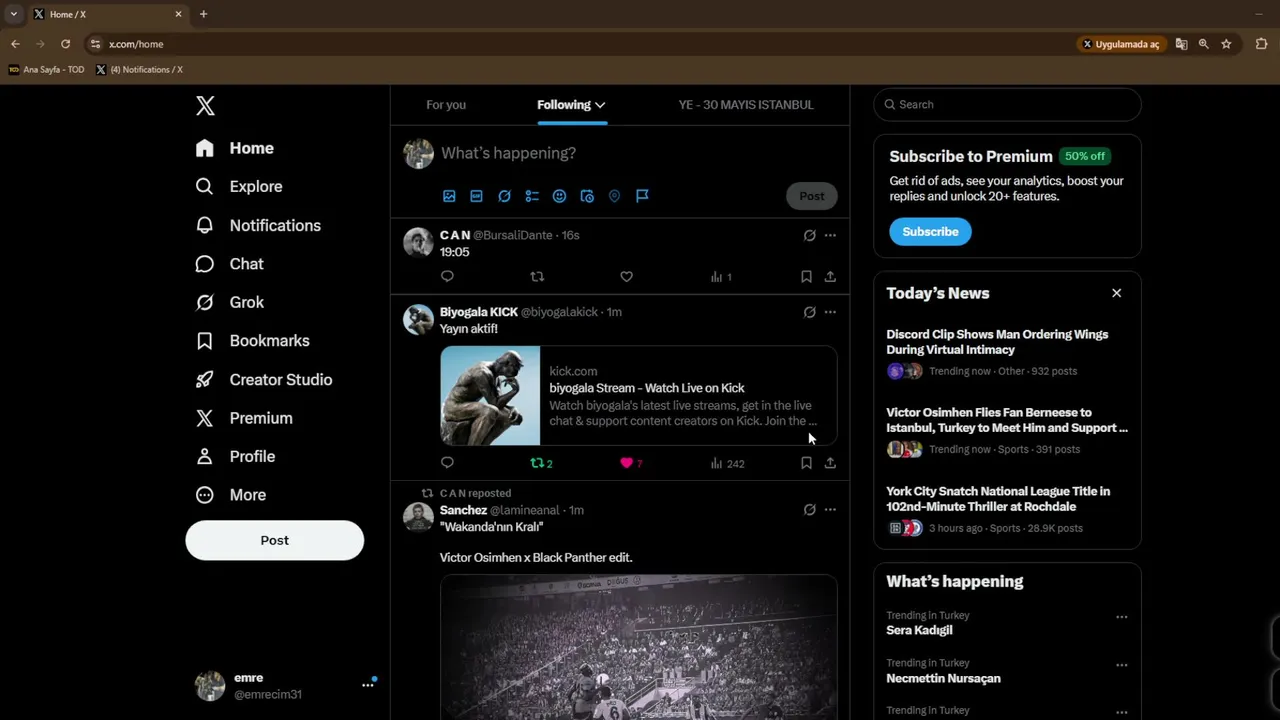Open Discord Clip Shows Man Ordering Wings story
The height and width of the screenshot is (720, 1280).
click(1007, 352)
